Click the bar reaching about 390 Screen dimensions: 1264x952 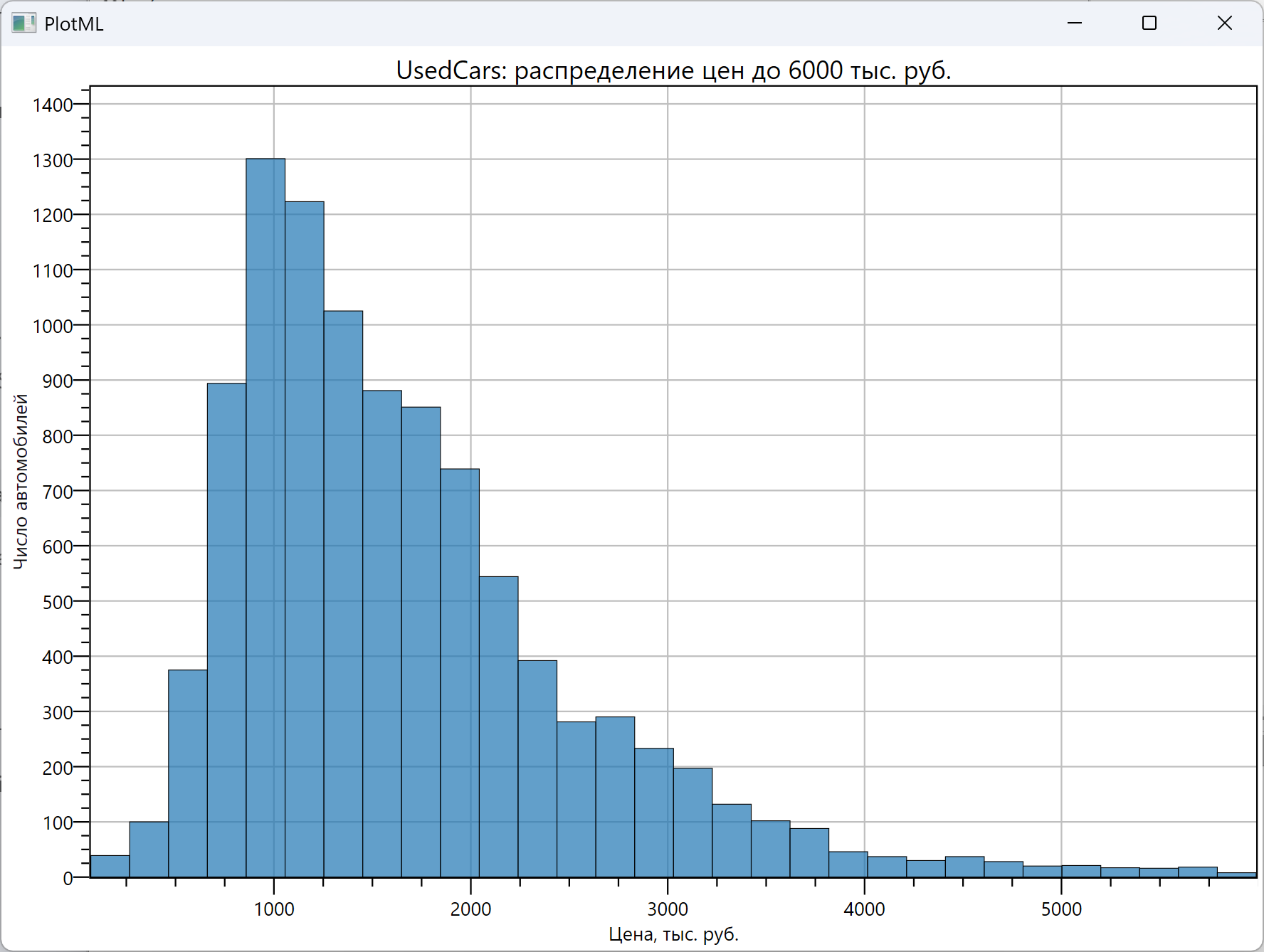[537, 768]
